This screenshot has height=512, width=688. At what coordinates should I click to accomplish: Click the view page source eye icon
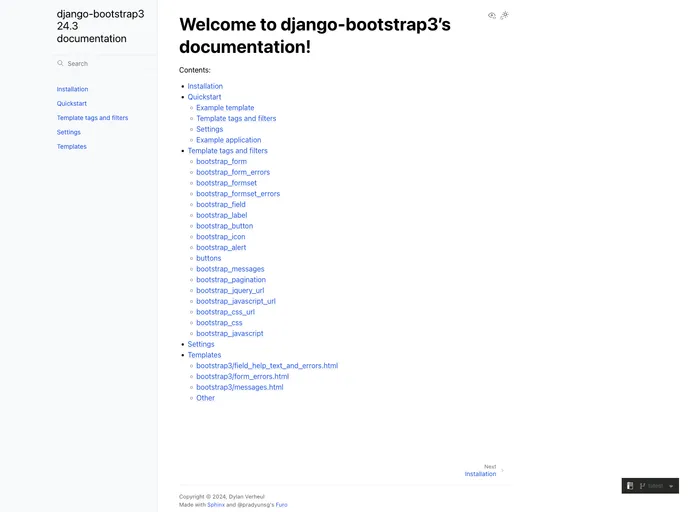[492, 15]
